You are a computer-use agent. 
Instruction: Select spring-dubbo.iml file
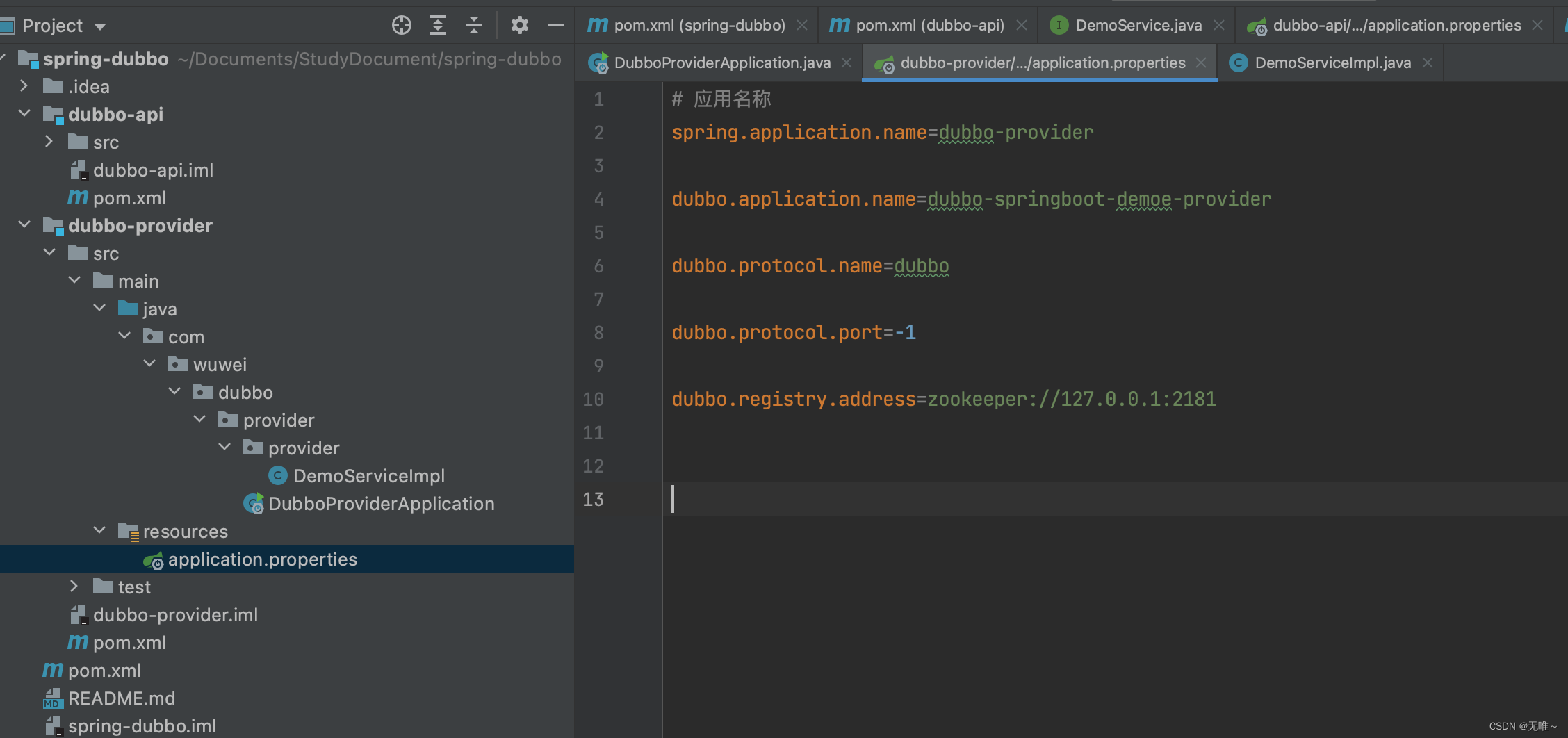click(x=142, y=726)
